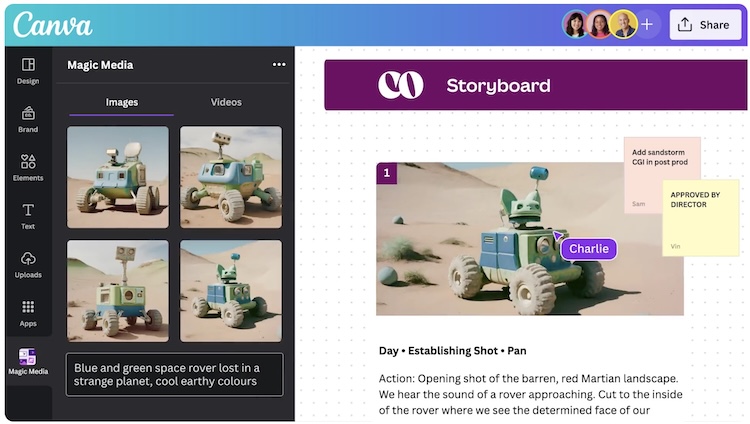This screenshot has height=424, width=750.
Task: Open the Elements panel icon
Action: coord(28,161)
